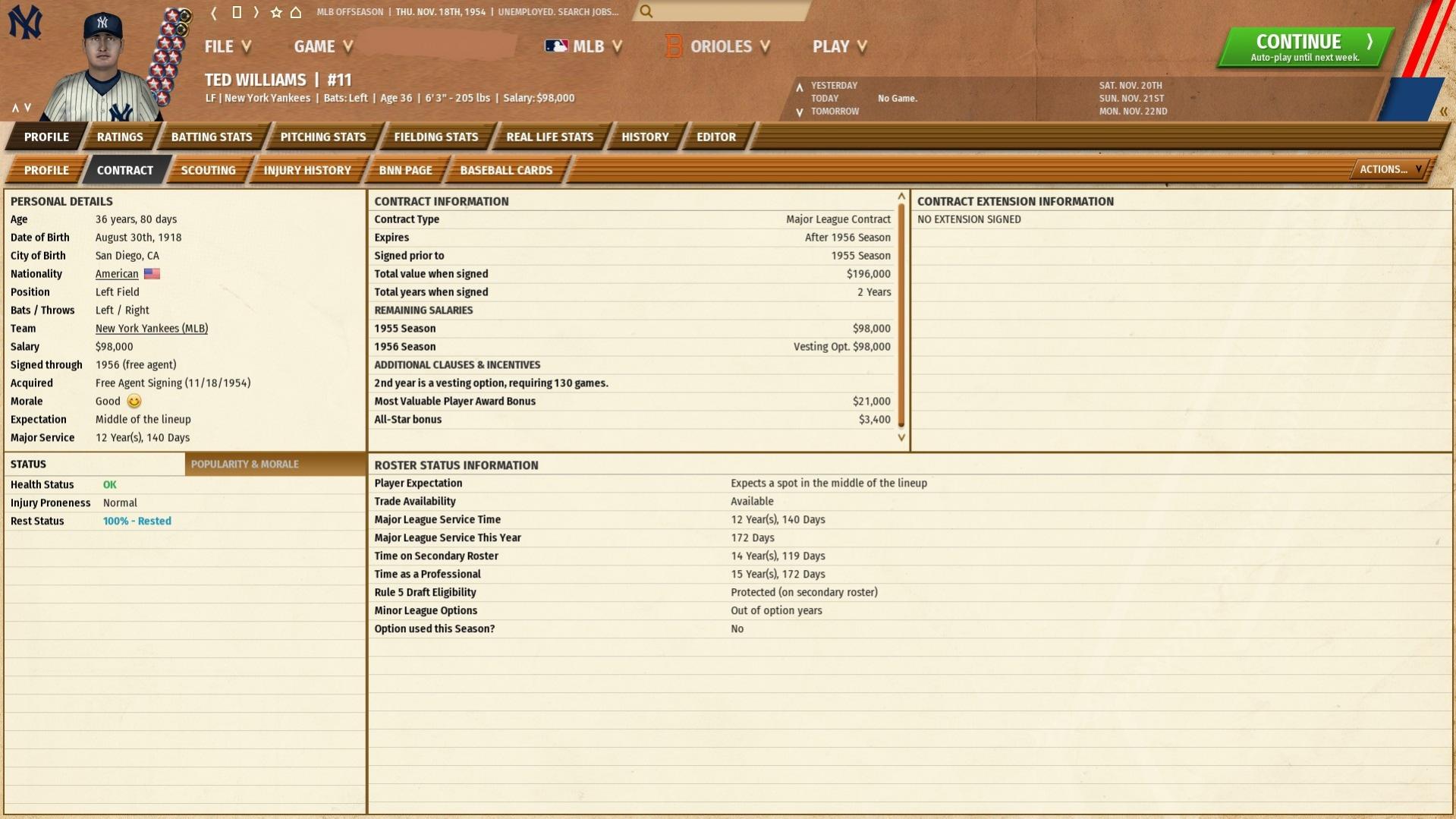Select the STATUS tab
Image resolution: width=1456 pixels, height=819 pixels.
pos(94,464)
